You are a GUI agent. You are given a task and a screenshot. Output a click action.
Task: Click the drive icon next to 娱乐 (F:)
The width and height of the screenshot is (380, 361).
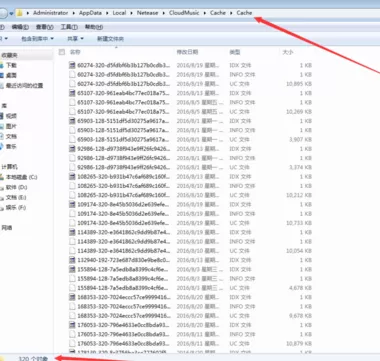click(x=2, y=208)
